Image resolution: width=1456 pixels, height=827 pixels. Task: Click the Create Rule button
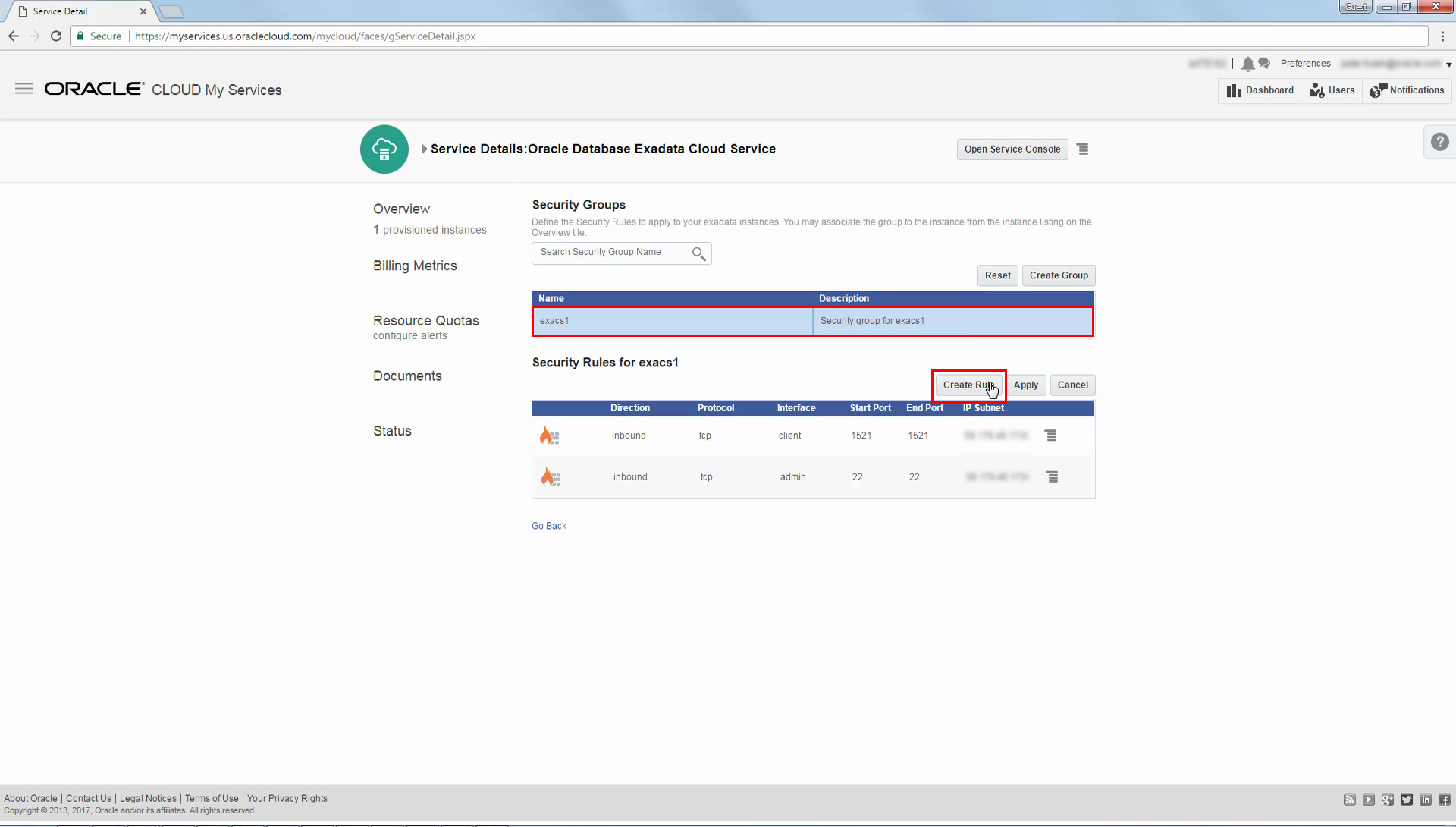[968, 385]
